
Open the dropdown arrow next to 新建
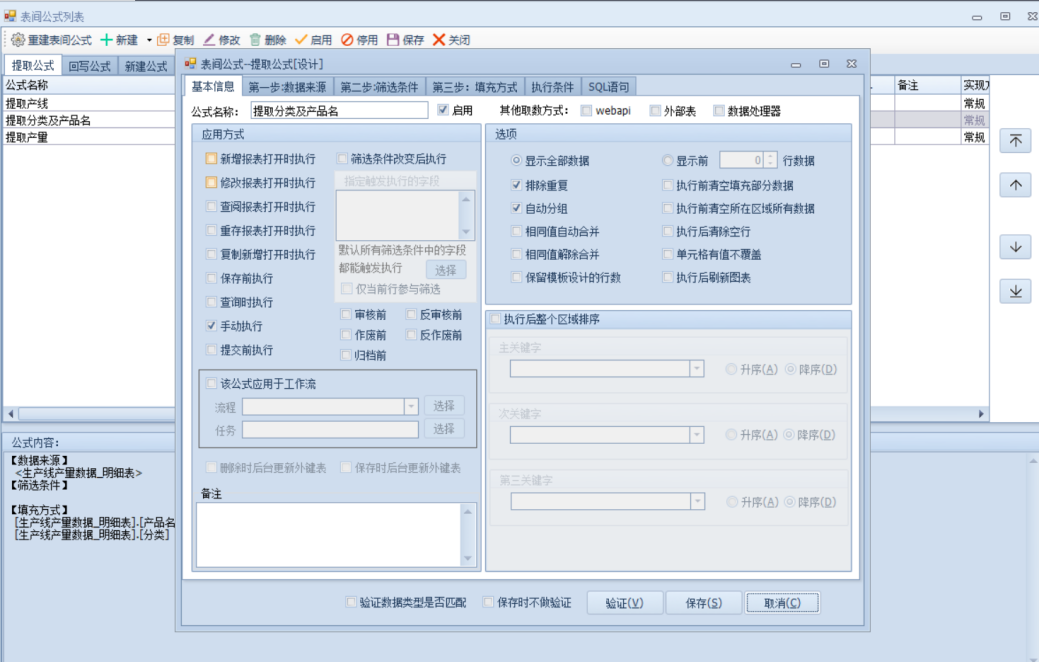pos(149,40)
